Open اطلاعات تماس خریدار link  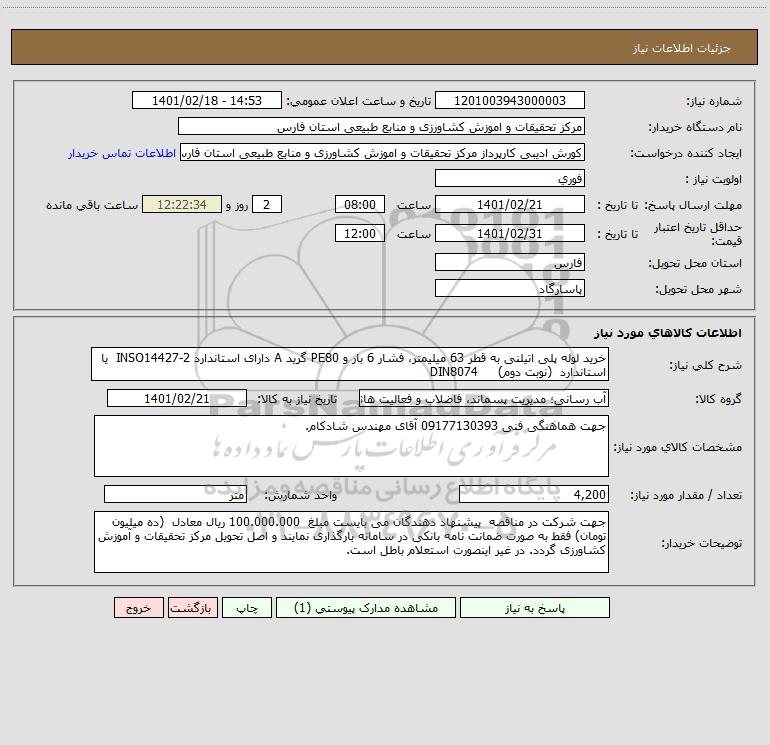point(122,153)
